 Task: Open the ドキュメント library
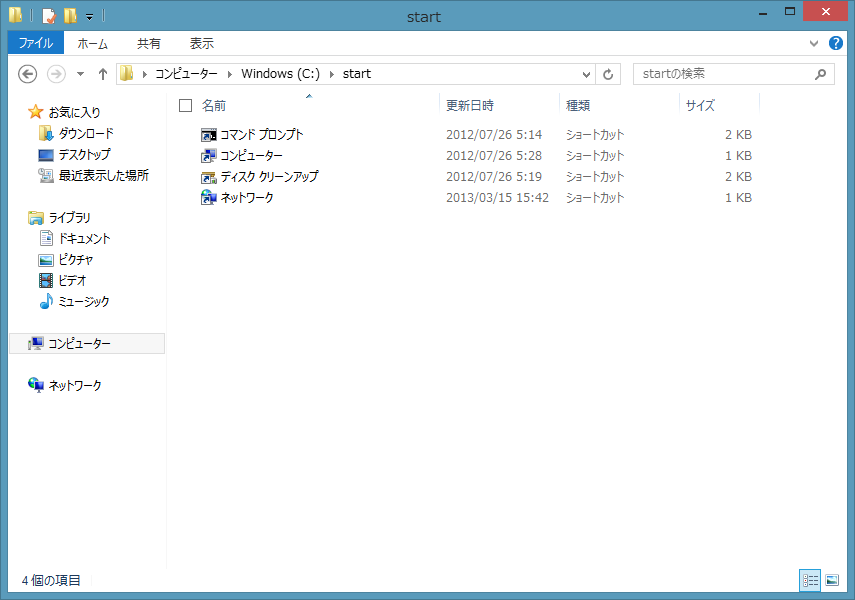pyautogui.click(x=85, y=238)
